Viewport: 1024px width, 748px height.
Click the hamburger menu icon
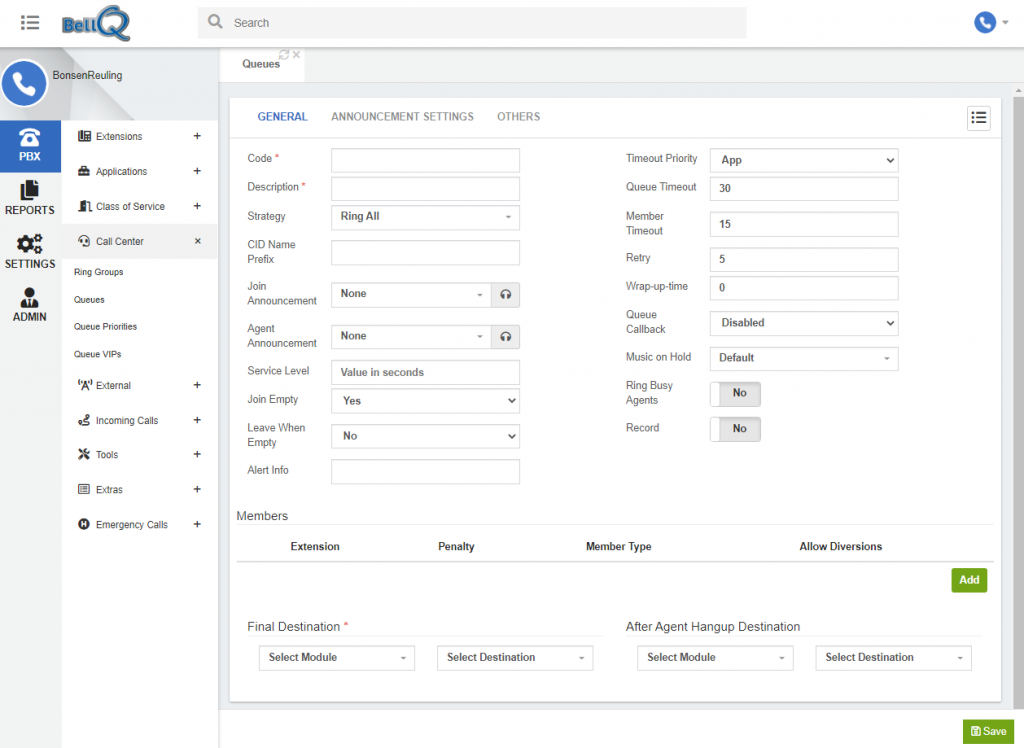pyautogui.click(x=29, y=23)
